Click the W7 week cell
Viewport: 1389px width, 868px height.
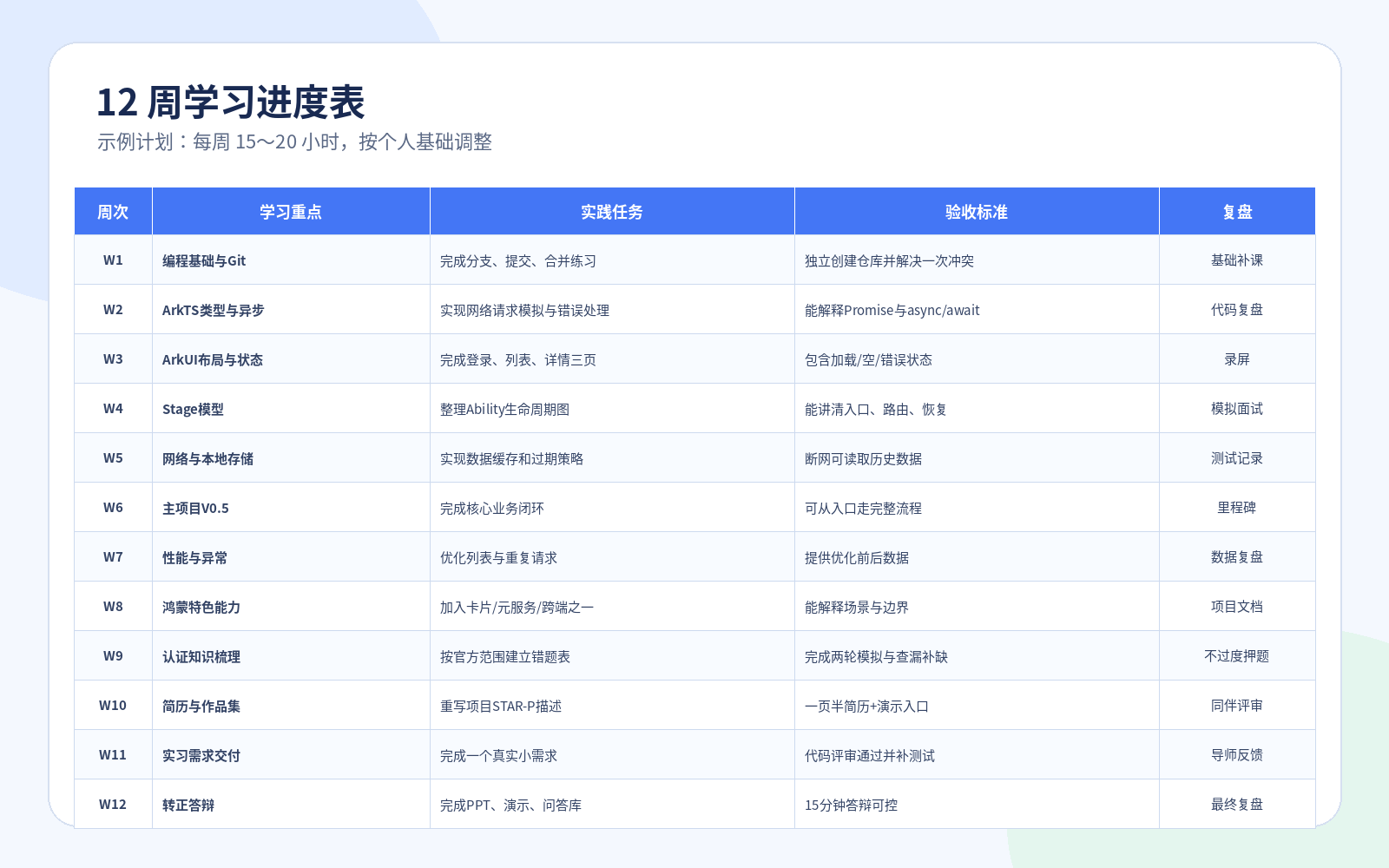pos(113,556)
